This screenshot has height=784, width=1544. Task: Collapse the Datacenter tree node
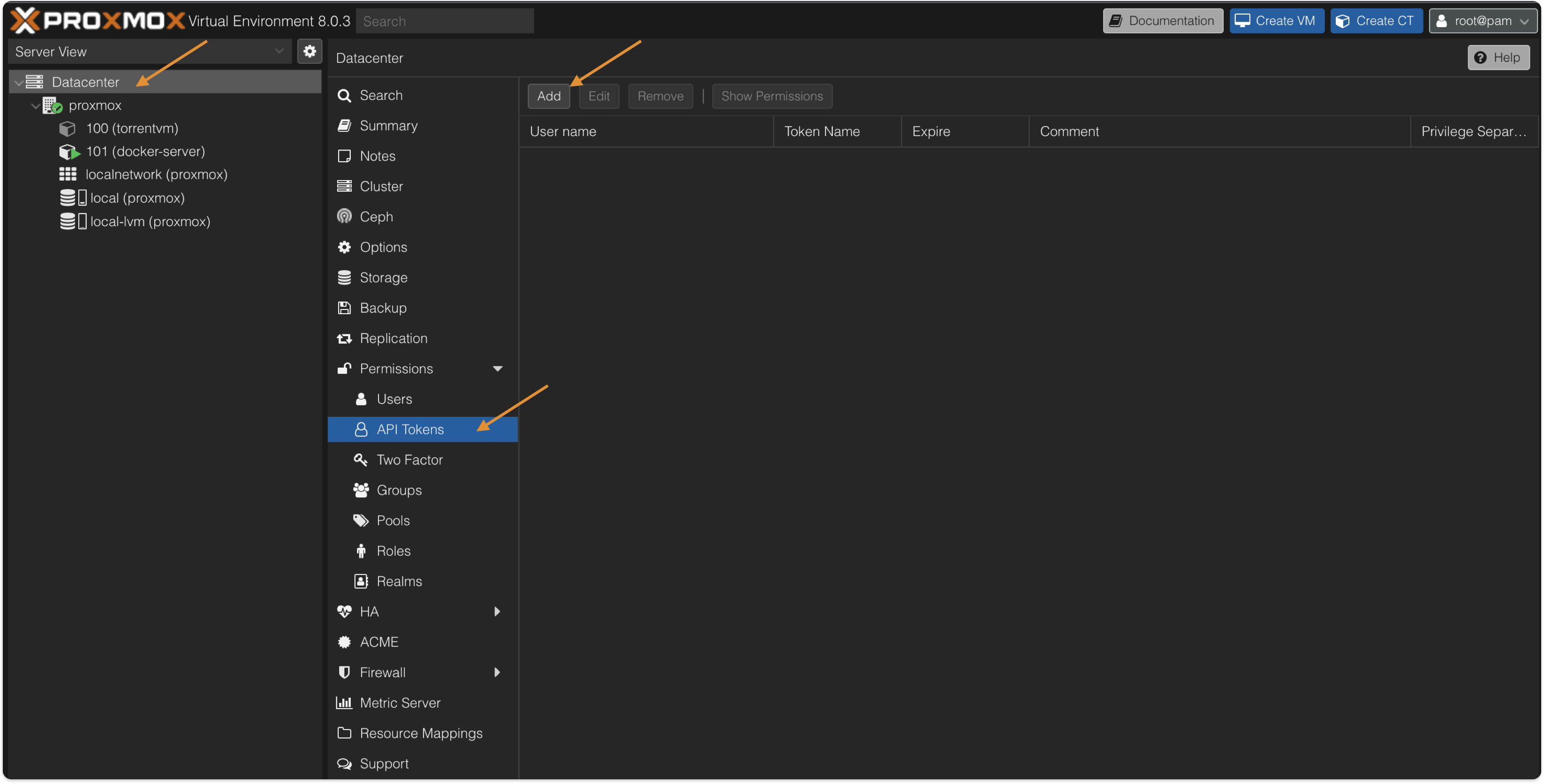[19, 82]
